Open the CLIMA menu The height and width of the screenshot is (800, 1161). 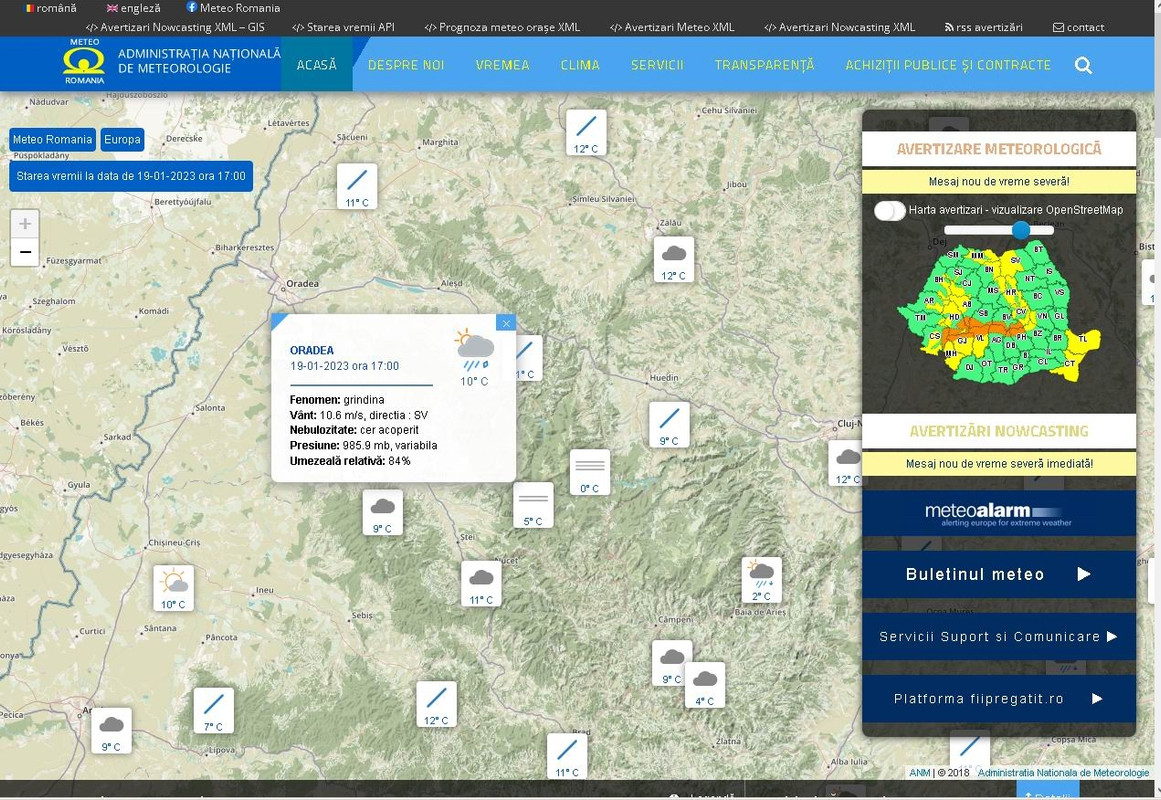[580, 65]
